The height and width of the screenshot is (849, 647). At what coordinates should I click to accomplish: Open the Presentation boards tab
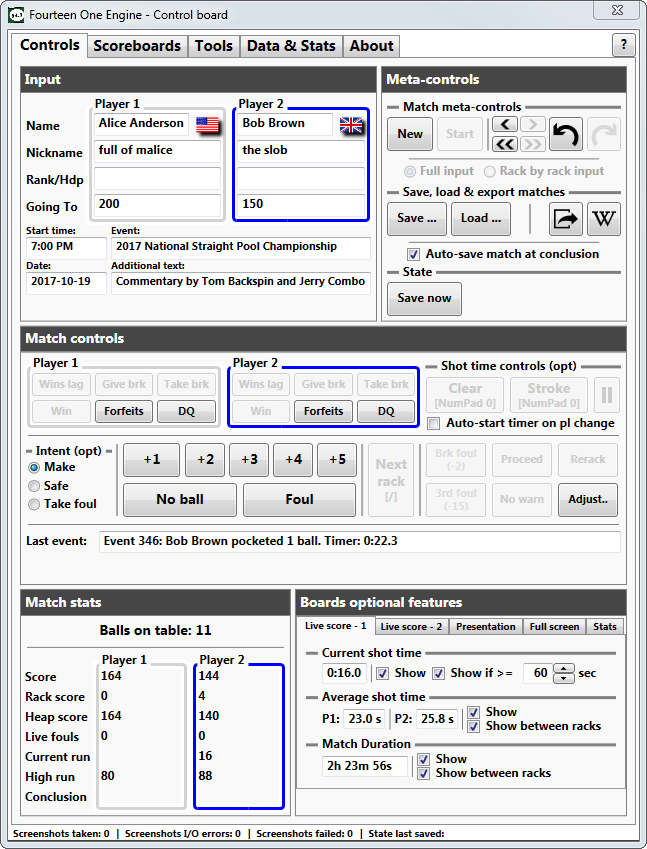(x=485, y=626)
